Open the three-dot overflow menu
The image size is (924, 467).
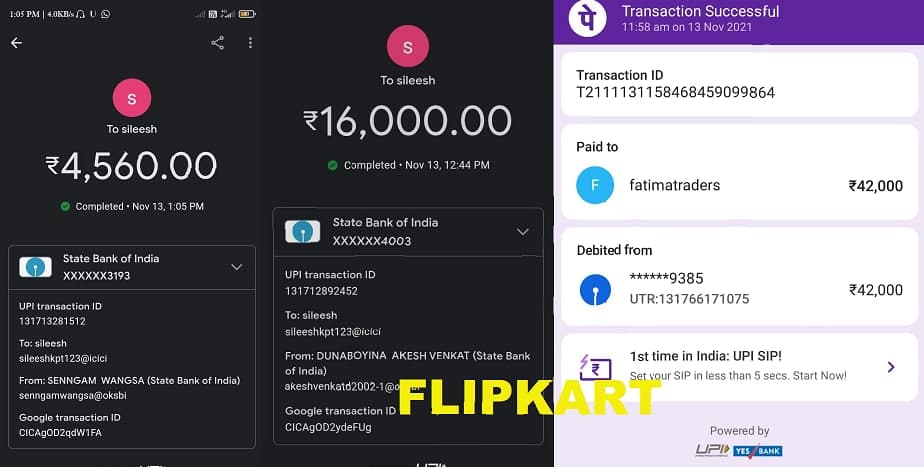point(250,42)
